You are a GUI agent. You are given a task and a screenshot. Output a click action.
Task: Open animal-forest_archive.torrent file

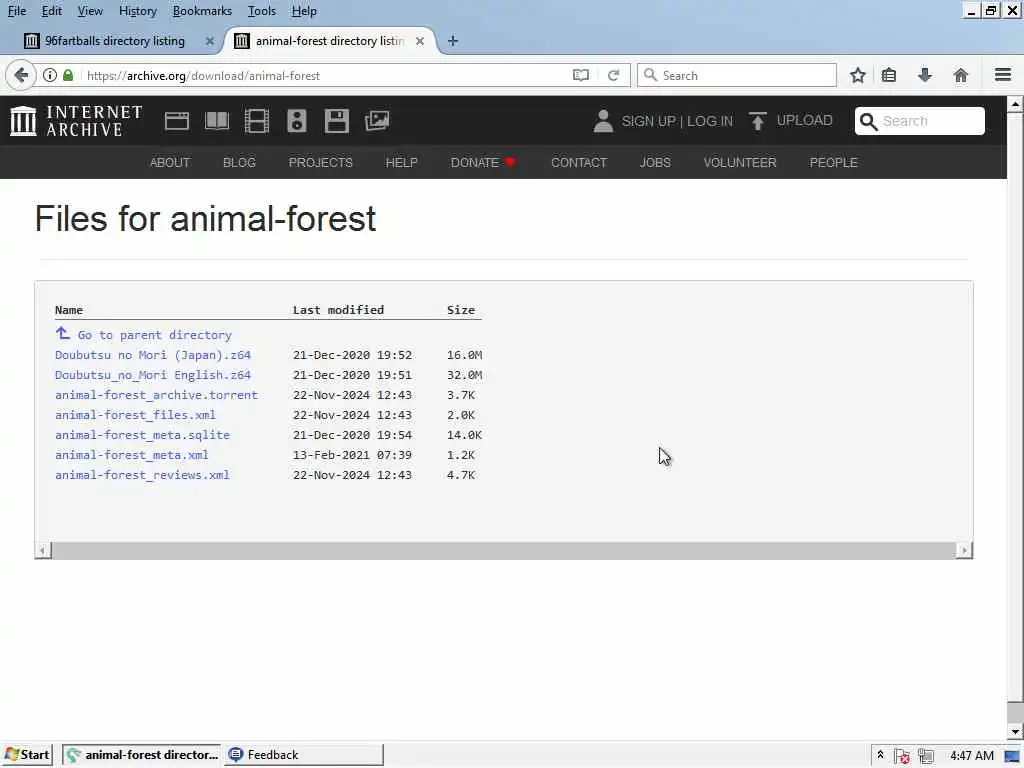[156, 395]
